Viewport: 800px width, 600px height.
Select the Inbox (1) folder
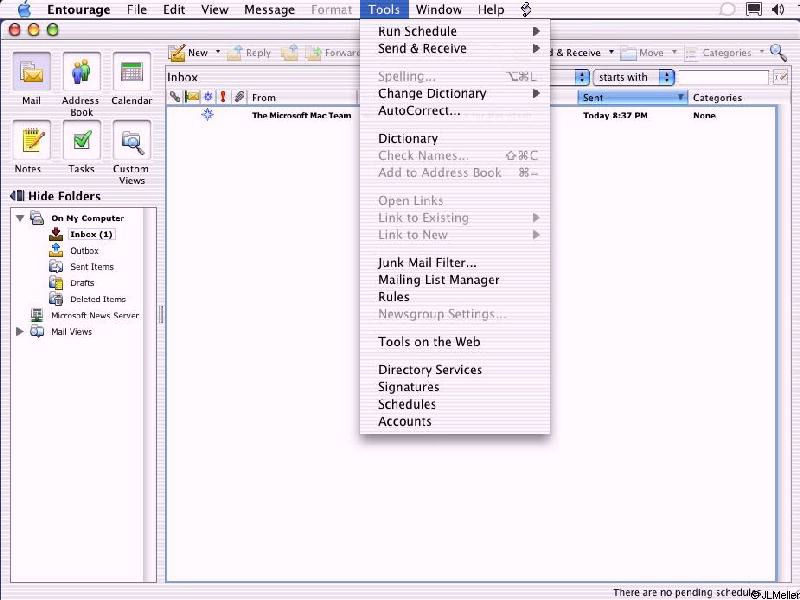(91, 234)
